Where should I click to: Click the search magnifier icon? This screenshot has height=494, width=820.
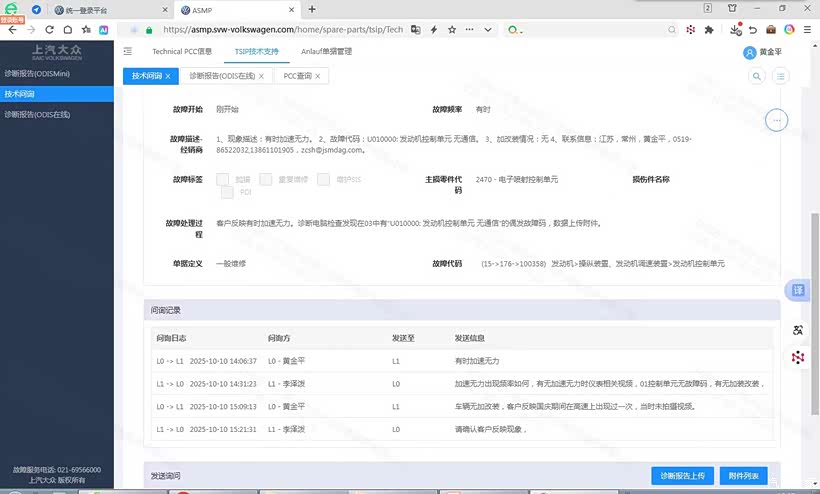[x=757, y=76]
